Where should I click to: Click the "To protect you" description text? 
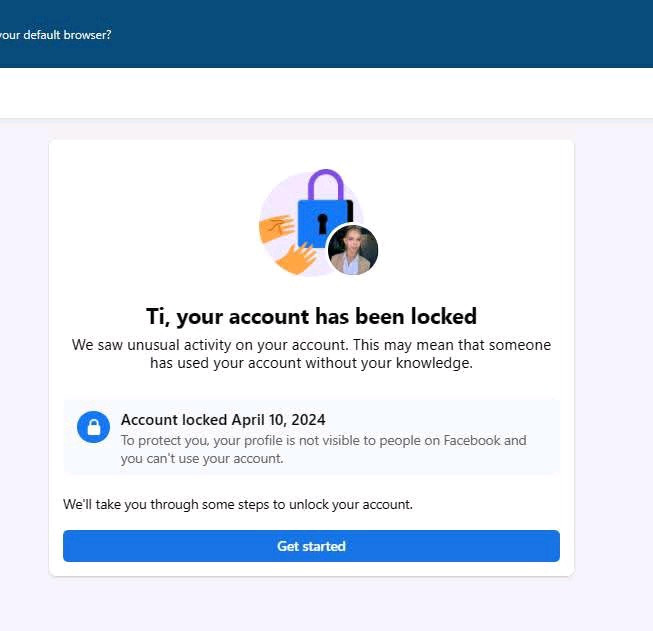coord(323,449)
